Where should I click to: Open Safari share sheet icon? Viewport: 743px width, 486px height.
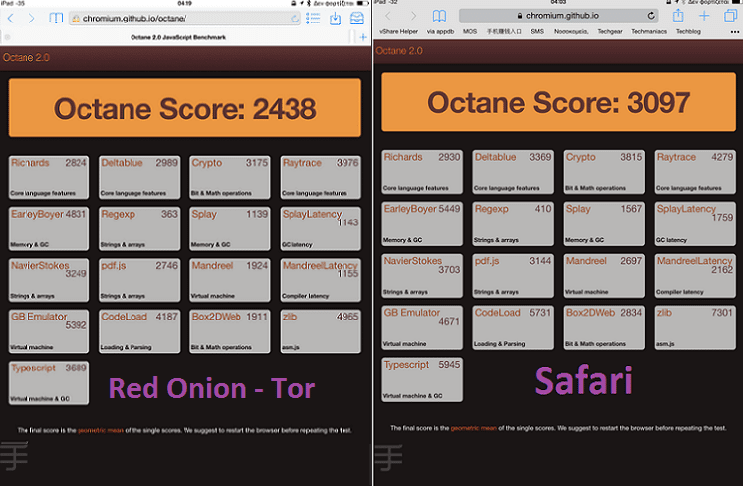(678, 16)
